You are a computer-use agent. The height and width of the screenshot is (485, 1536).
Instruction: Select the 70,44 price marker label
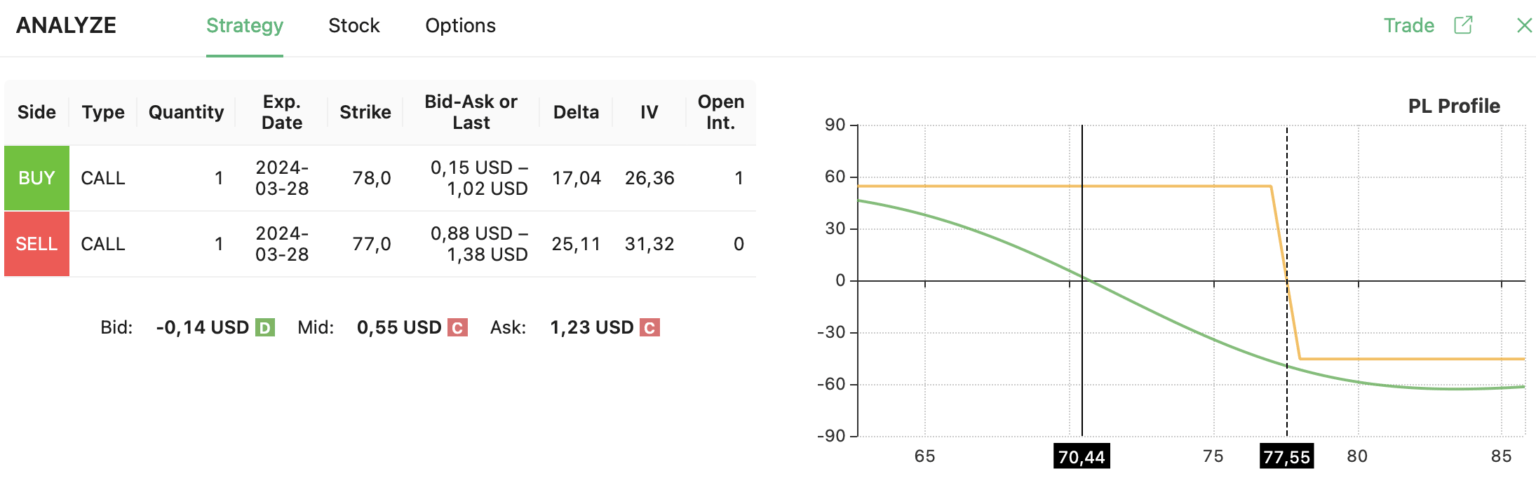tap(1082, 457)
